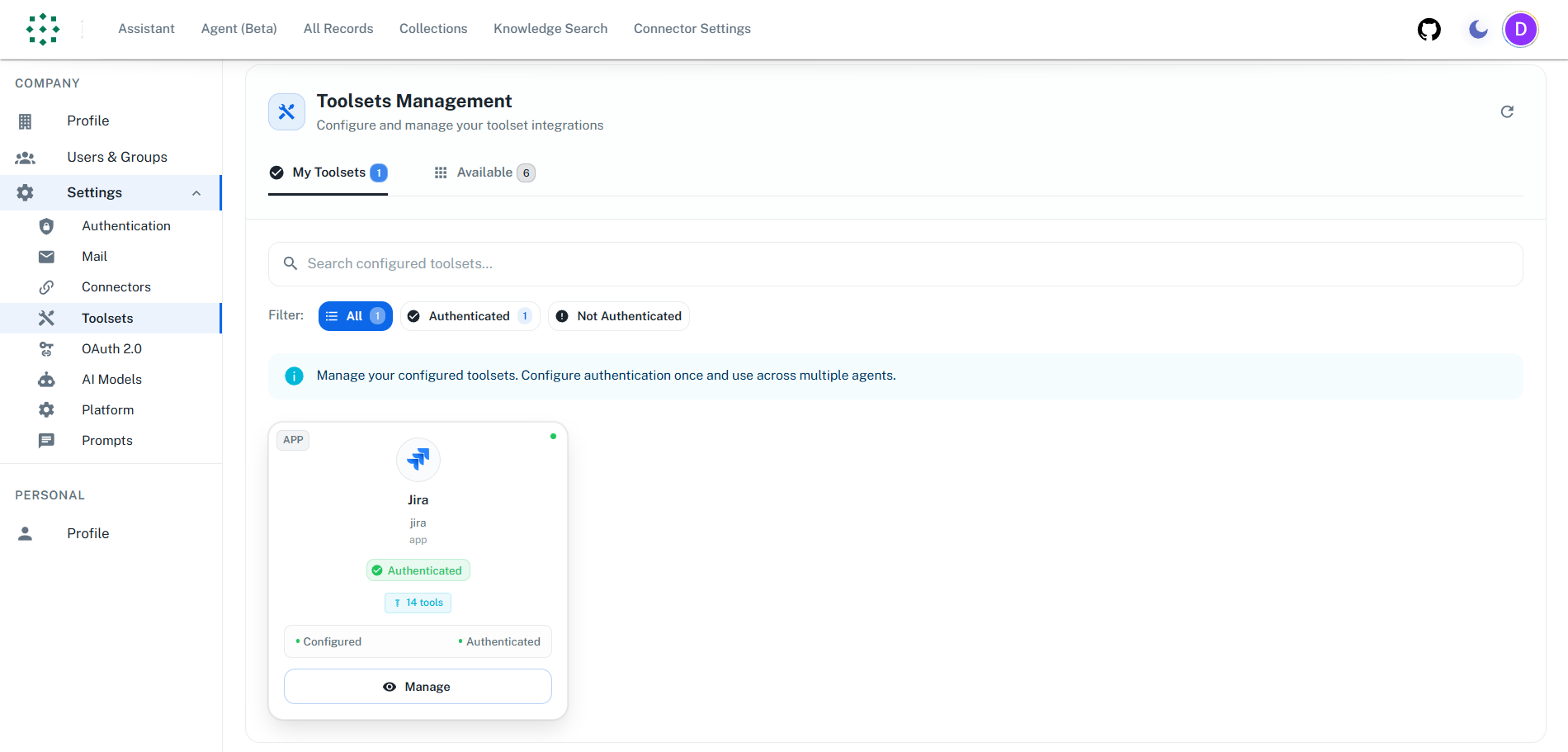Select the AI Models icon in the sidebar
The height and width of the screenshot is (752, 1568).
[x=46, y=379]
